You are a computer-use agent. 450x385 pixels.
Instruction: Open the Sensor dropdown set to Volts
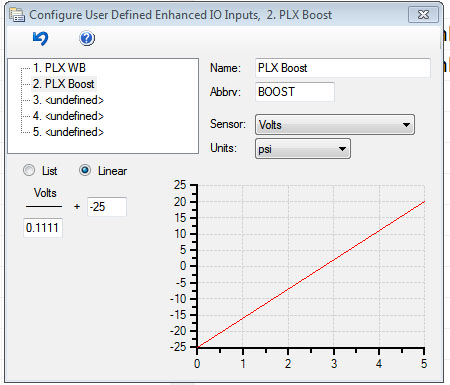(335, 125)
